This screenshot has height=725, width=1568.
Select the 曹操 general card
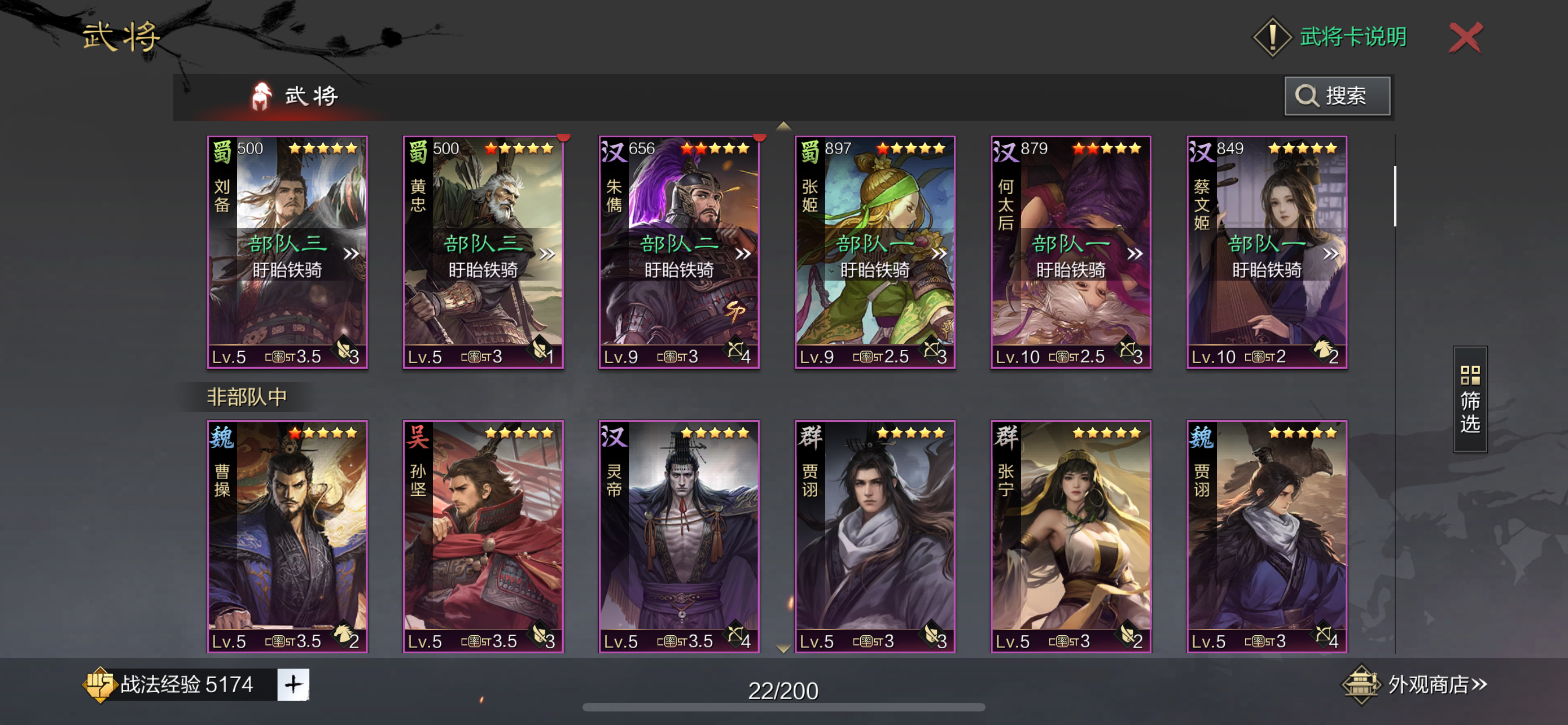(x=287, y=536)
